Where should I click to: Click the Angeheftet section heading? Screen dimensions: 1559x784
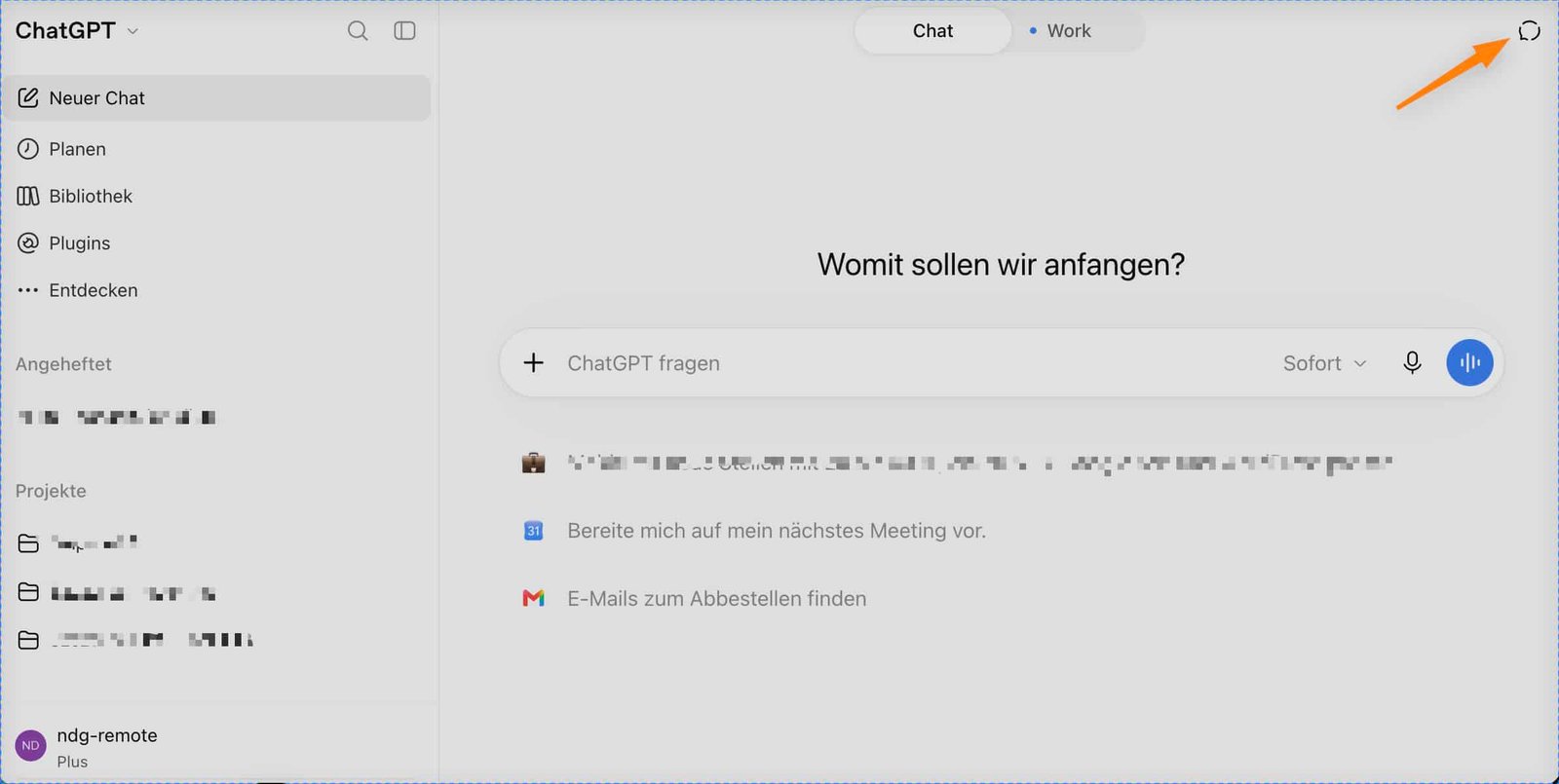coord(63,364)
